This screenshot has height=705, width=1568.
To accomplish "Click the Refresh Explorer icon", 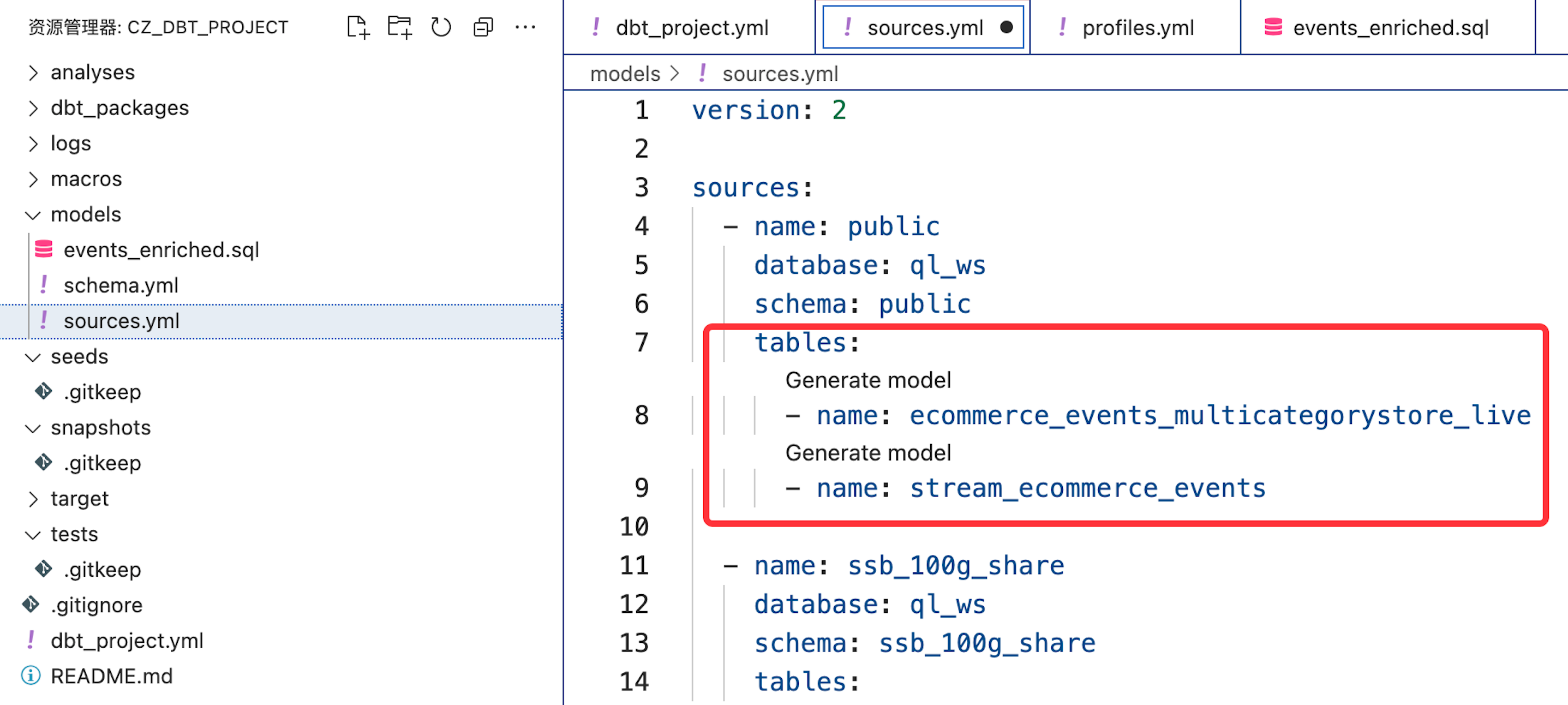I will 441,27.
